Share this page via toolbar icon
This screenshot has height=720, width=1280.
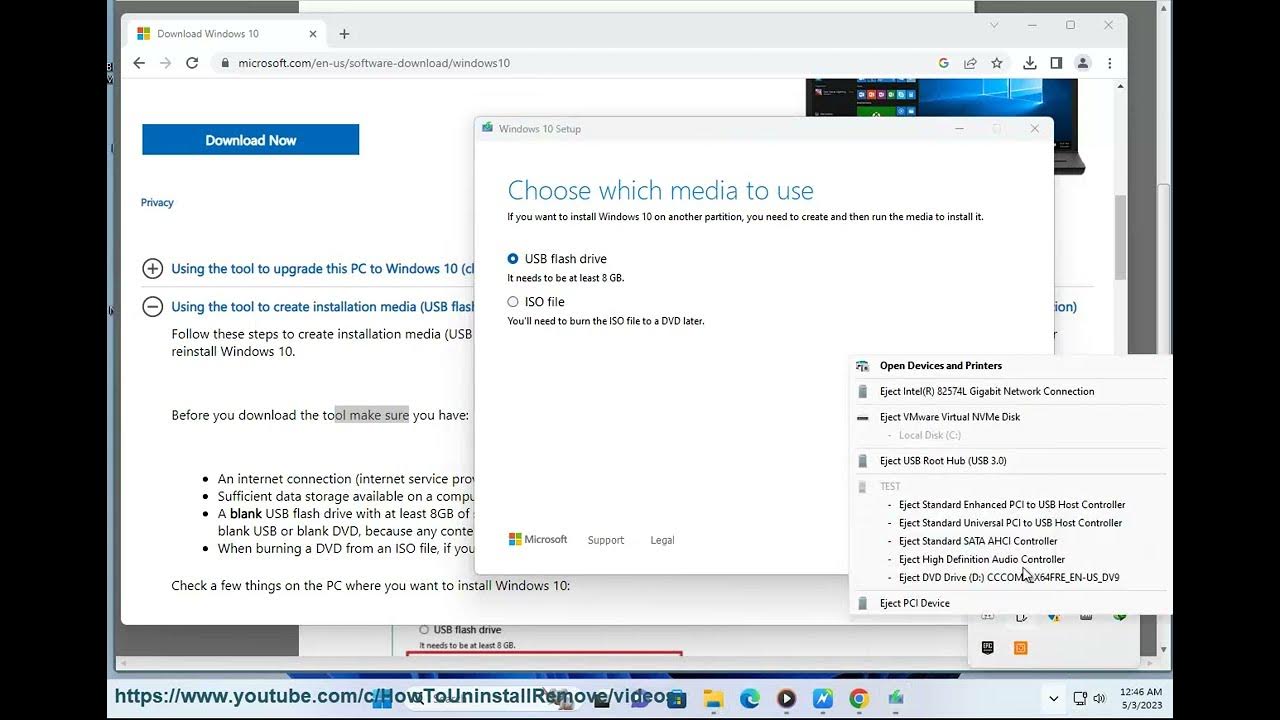[970, 63]
